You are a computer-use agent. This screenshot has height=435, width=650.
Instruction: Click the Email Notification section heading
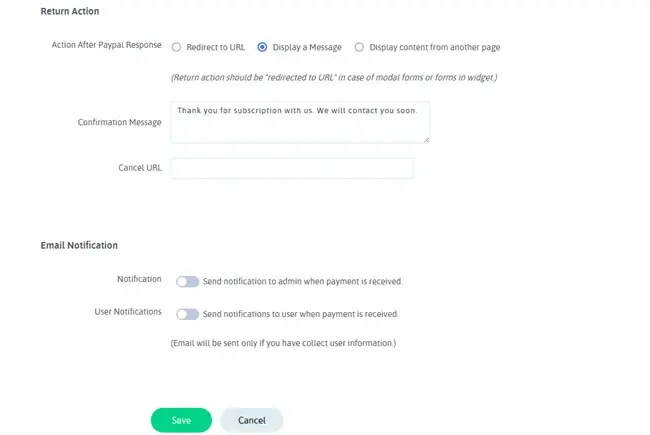[x=79, y=245]
